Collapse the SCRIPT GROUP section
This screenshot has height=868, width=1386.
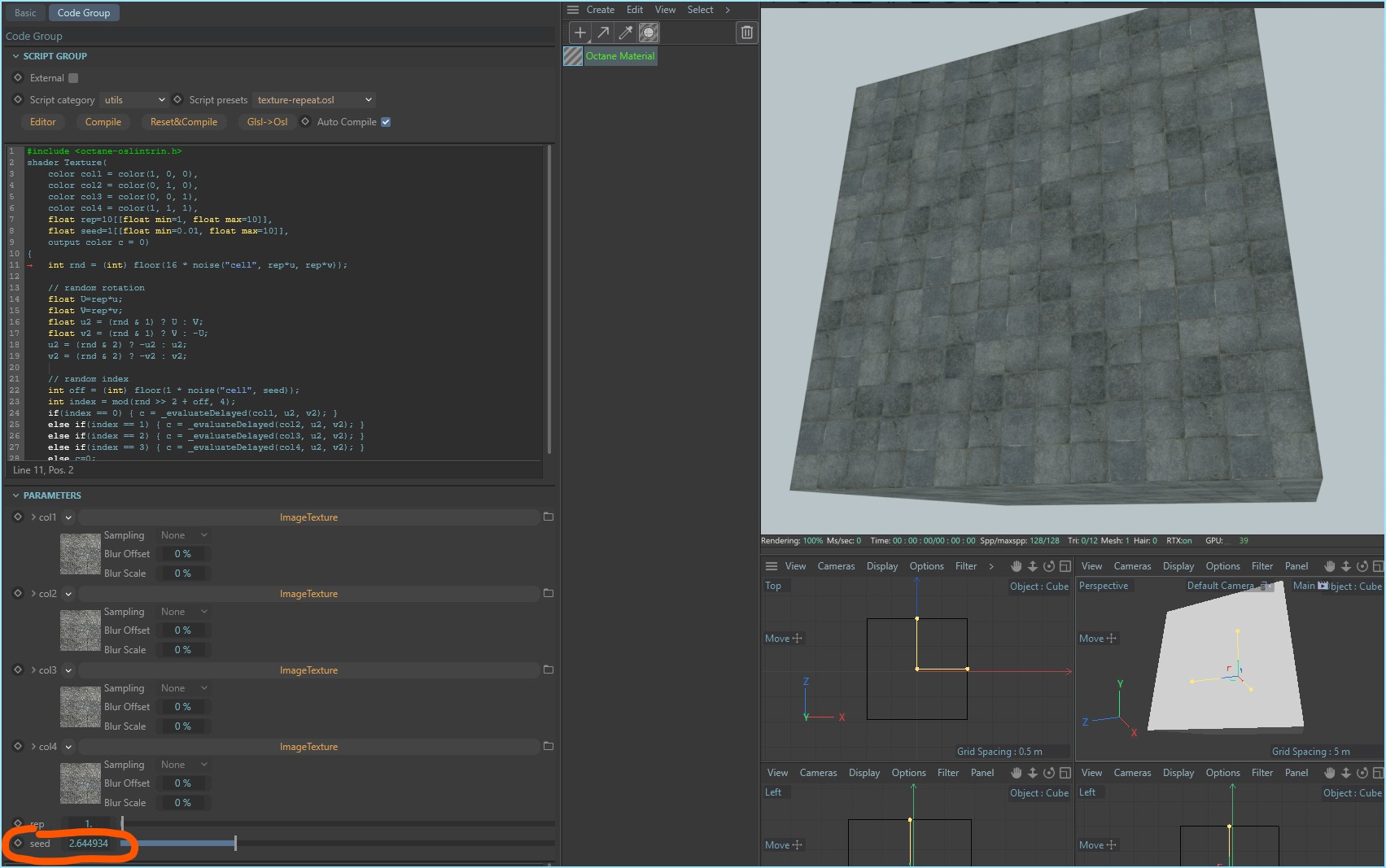[x=15, y=56]
